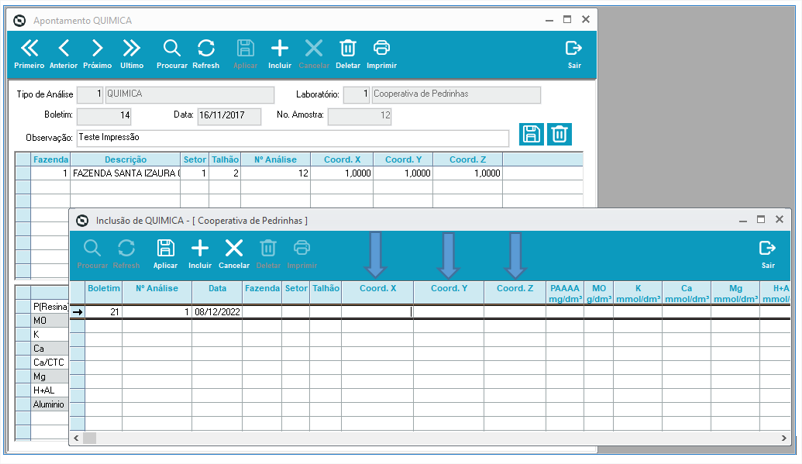
Task: Click Sair exit in Apontamento QUIMICA window
Action: (574, 54)
